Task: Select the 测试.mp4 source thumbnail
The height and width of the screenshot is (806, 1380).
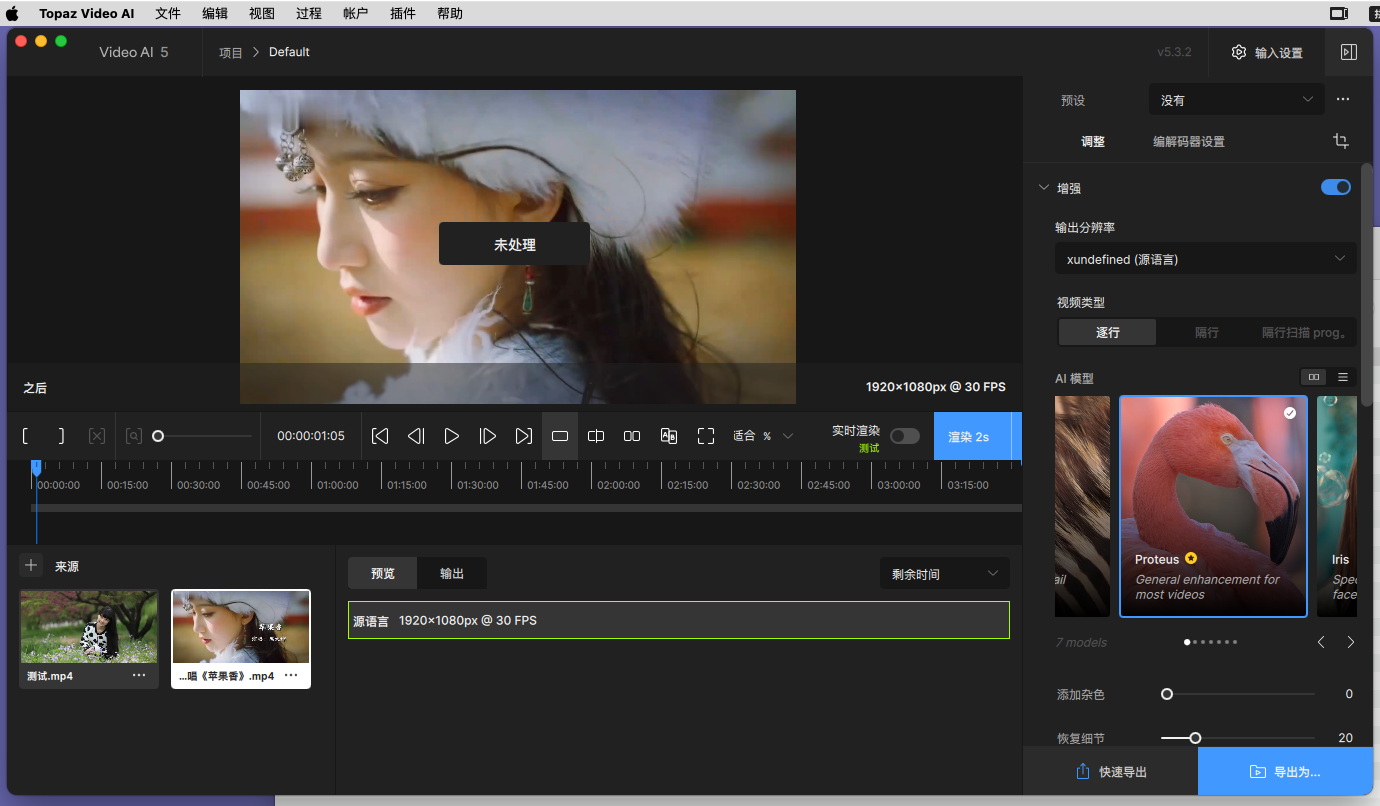Action: click(89, 626)
